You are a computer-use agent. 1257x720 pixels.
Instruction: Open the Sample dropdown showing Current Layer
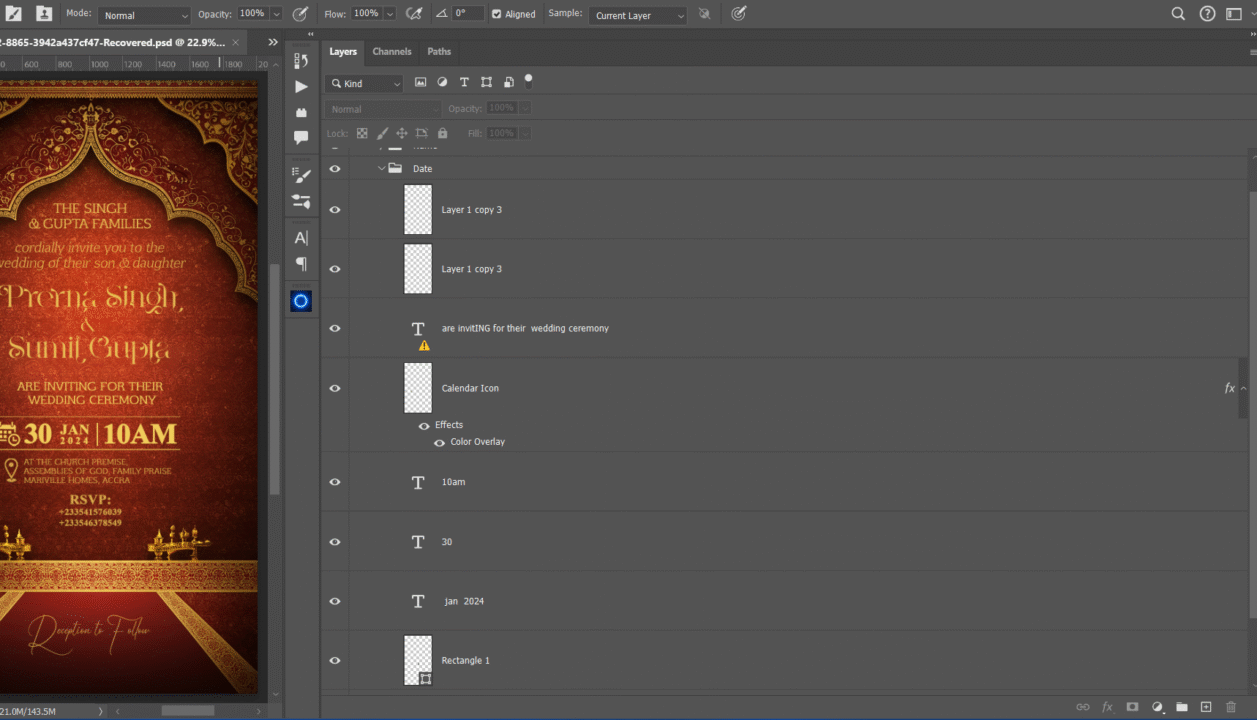[637, 15]
